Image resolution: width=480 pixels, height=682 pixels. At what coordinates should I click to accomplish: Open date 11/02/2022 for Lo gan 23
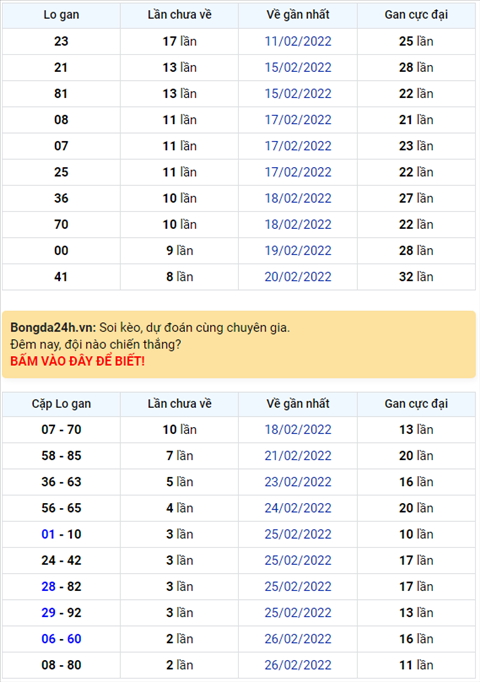[x=298, y=41]
